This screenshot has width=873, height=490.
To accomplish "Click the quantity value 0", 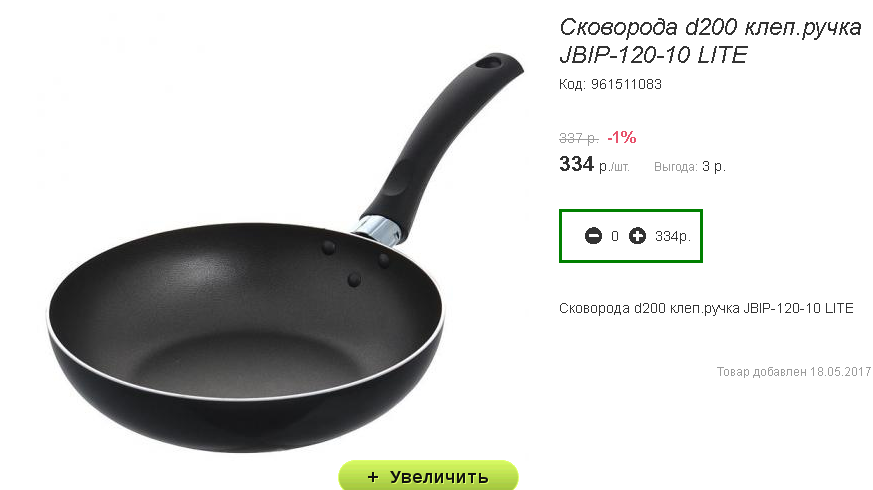I will pos(615,237).
